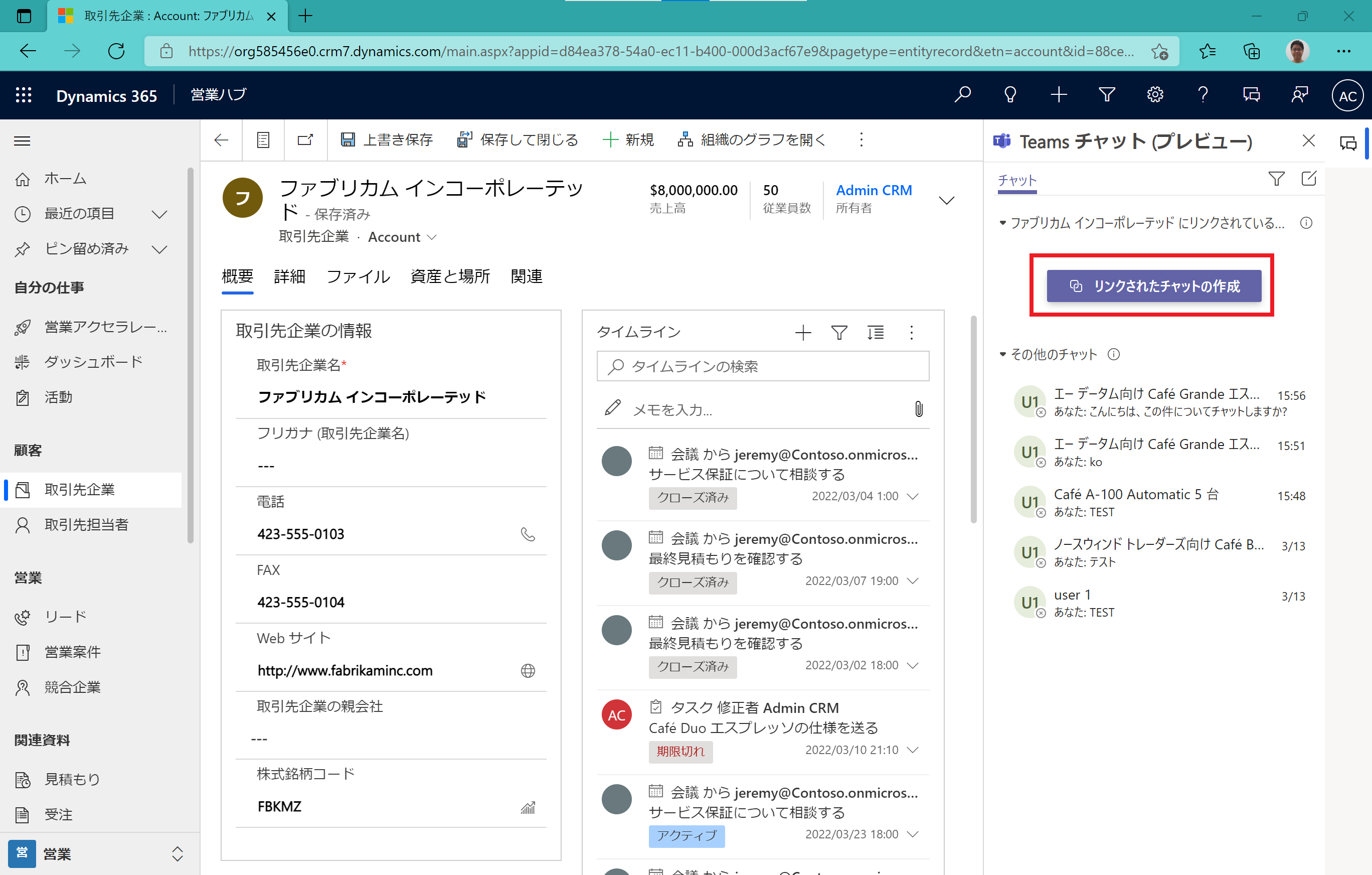Expand the header fields chevron near Admin CRM
Viewport: 1372px width, 875px height.
pyautogui.click(x=946, y=200)
